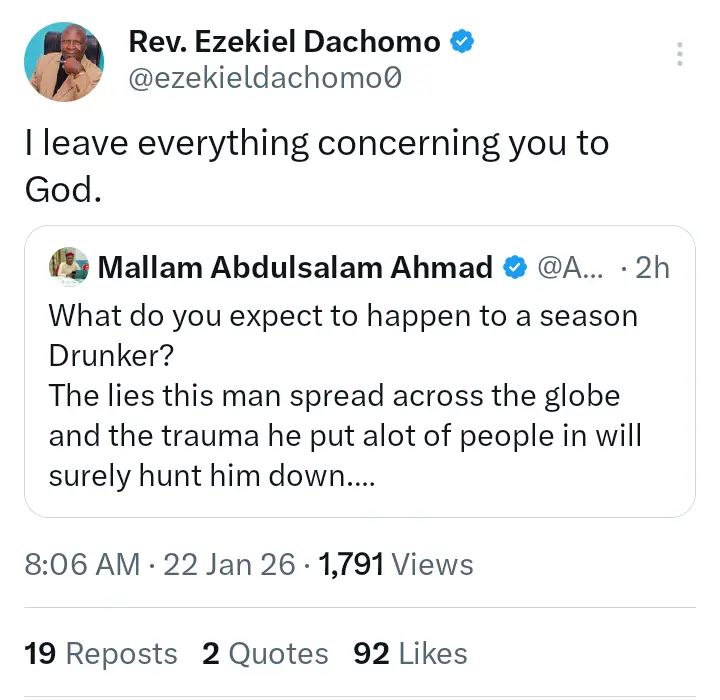Image resolution: width=720 pixels, height=700 pixels.
Task: Click Mallam Abdulsalam Ahmad's small avatar
Action: click(x=69, y=267)
